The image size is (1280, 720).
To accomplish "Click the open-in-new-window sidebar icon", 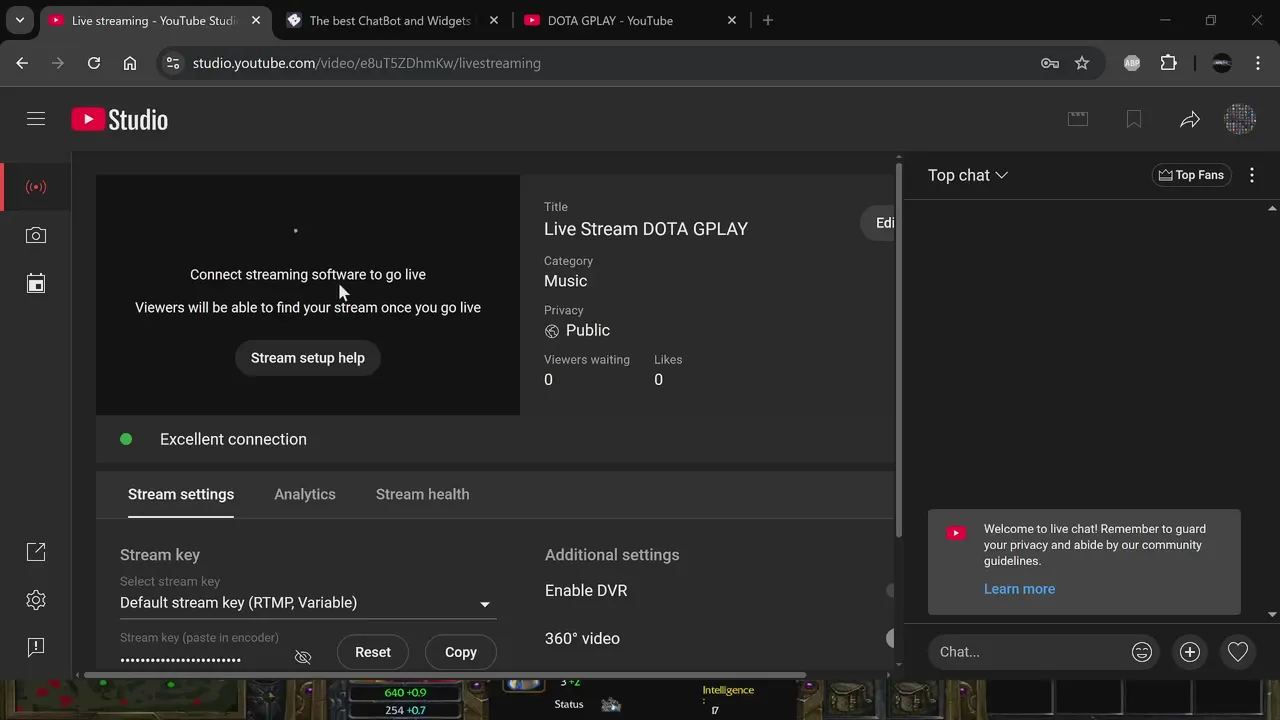I will [x=36, y=552].
